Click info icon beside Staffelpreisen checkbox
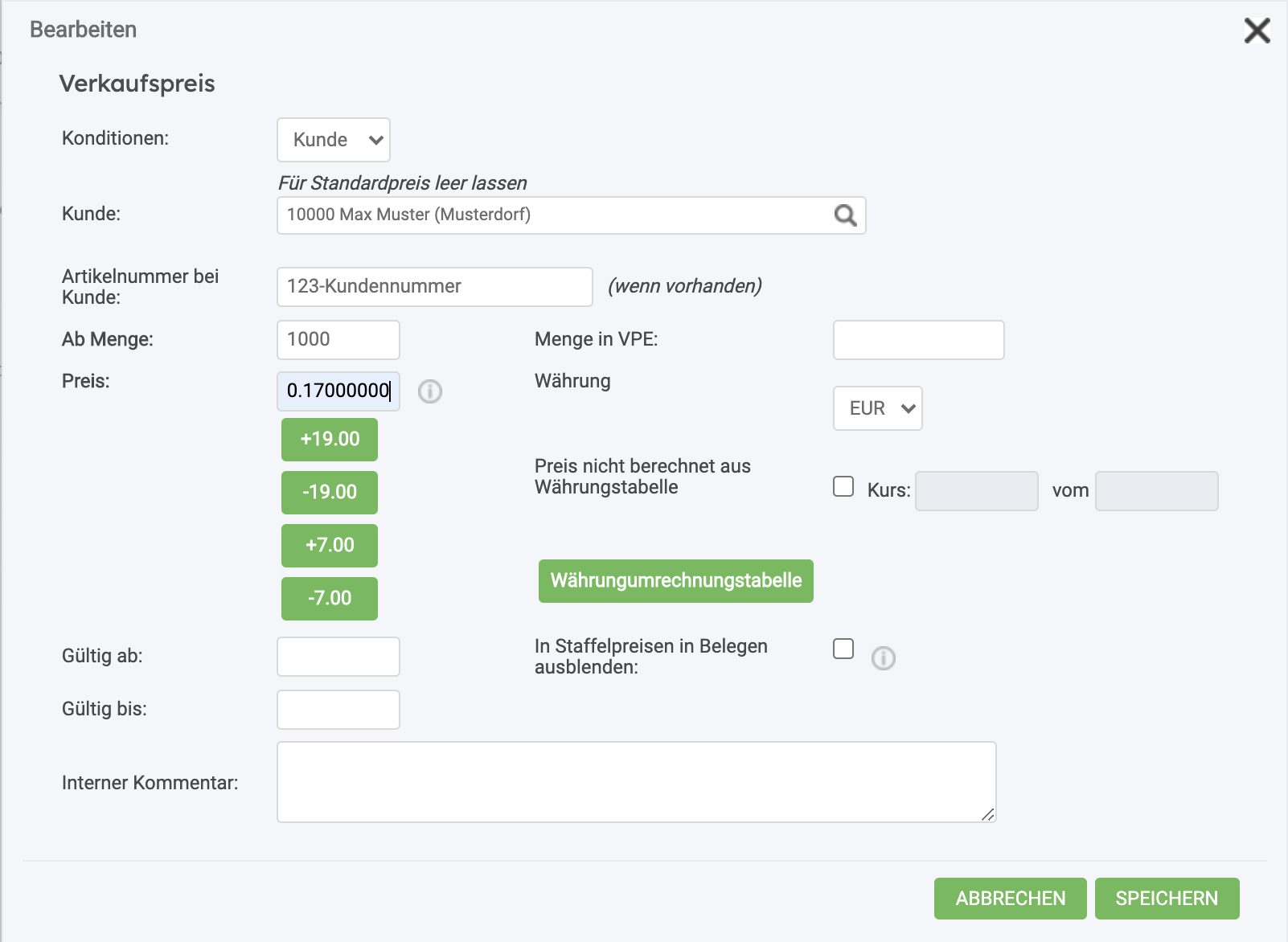Screen dimensions: 1288x942 click(884, 658)
